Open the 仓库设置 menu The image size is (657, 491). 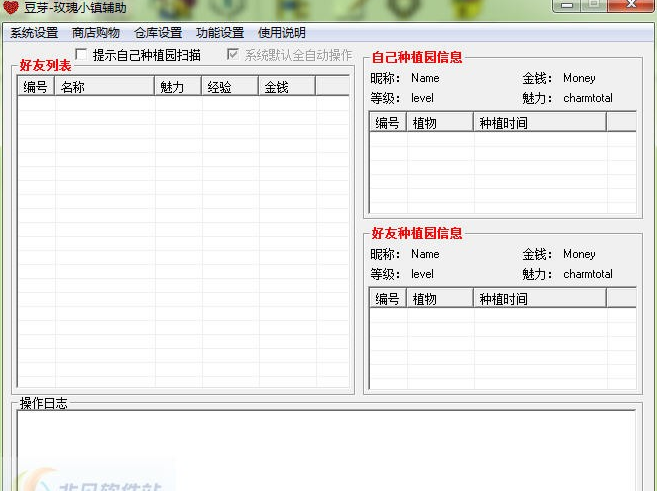coord(158,33)
